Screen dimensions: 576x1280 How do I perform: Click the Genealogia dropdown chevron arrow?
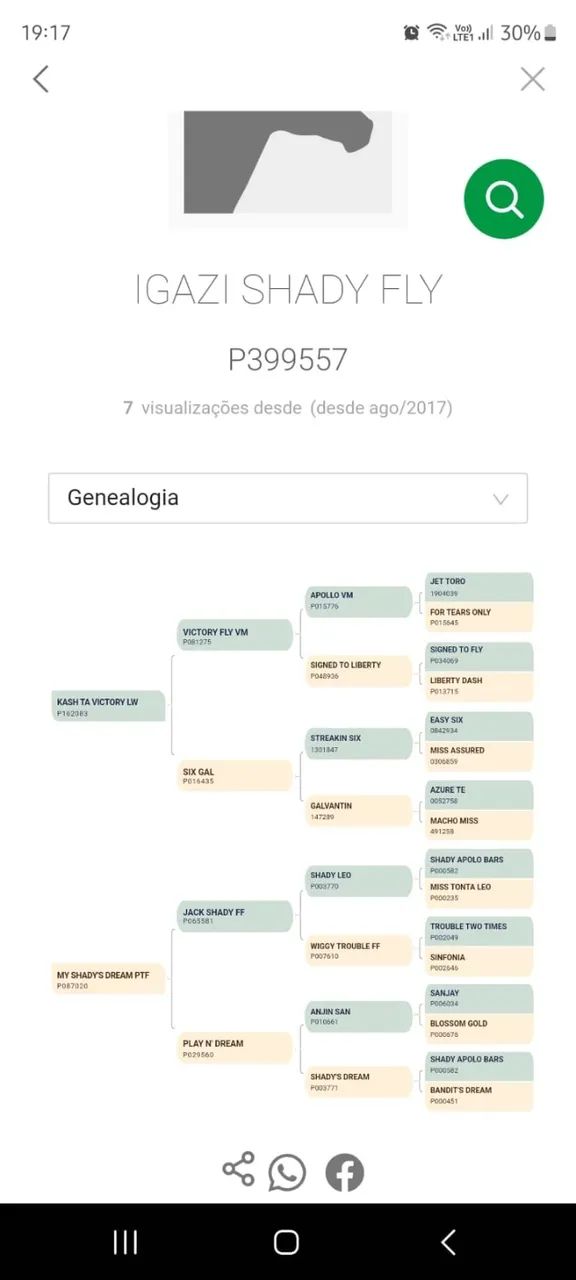[x=501, y=499]
